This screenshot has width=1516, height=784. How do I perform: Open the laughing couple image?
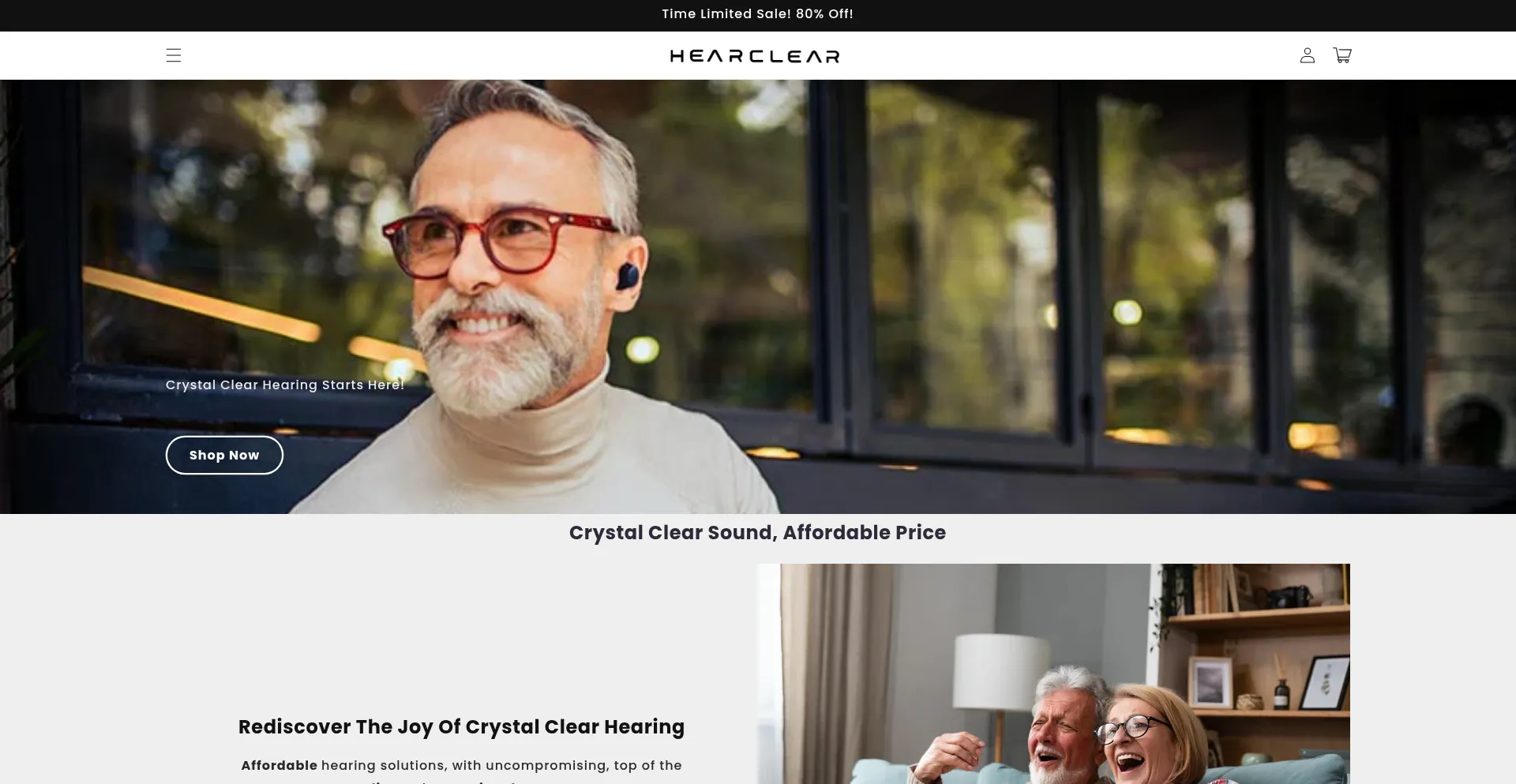click(1054, 673)
